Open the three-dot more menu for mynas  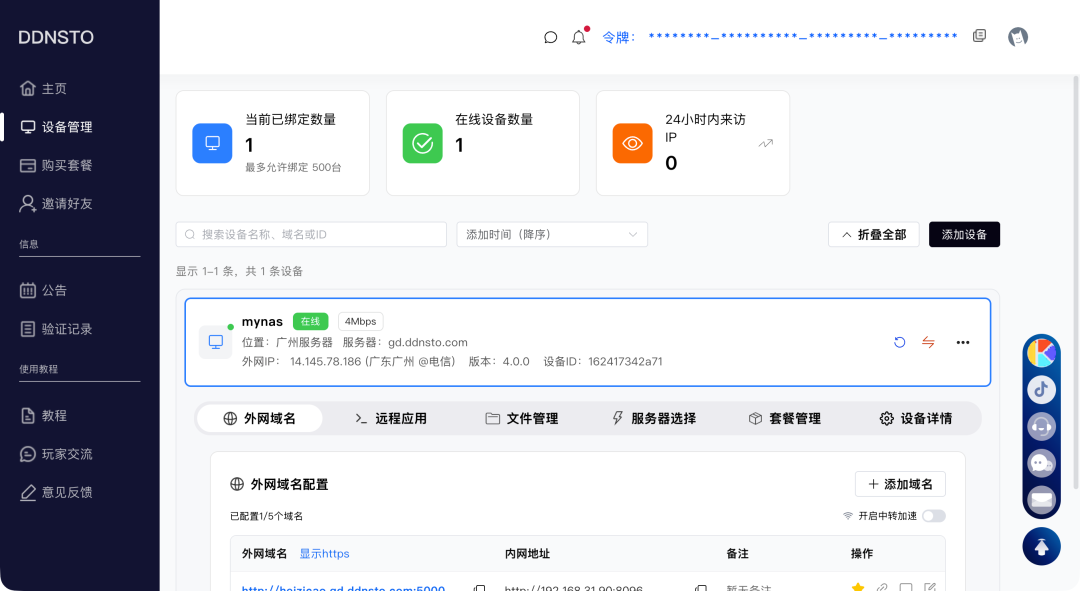coord(962,342)
